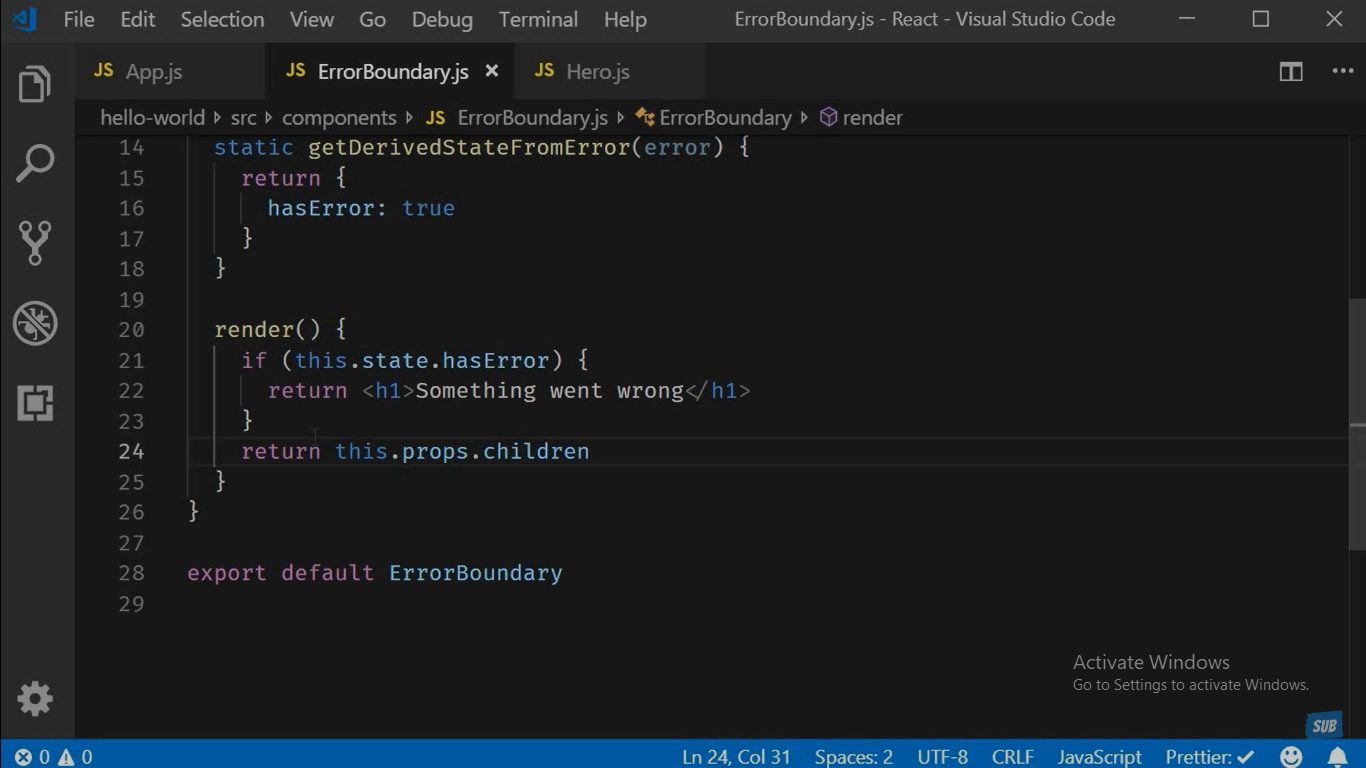Click 'hasError: true' text

pos(361,208)
